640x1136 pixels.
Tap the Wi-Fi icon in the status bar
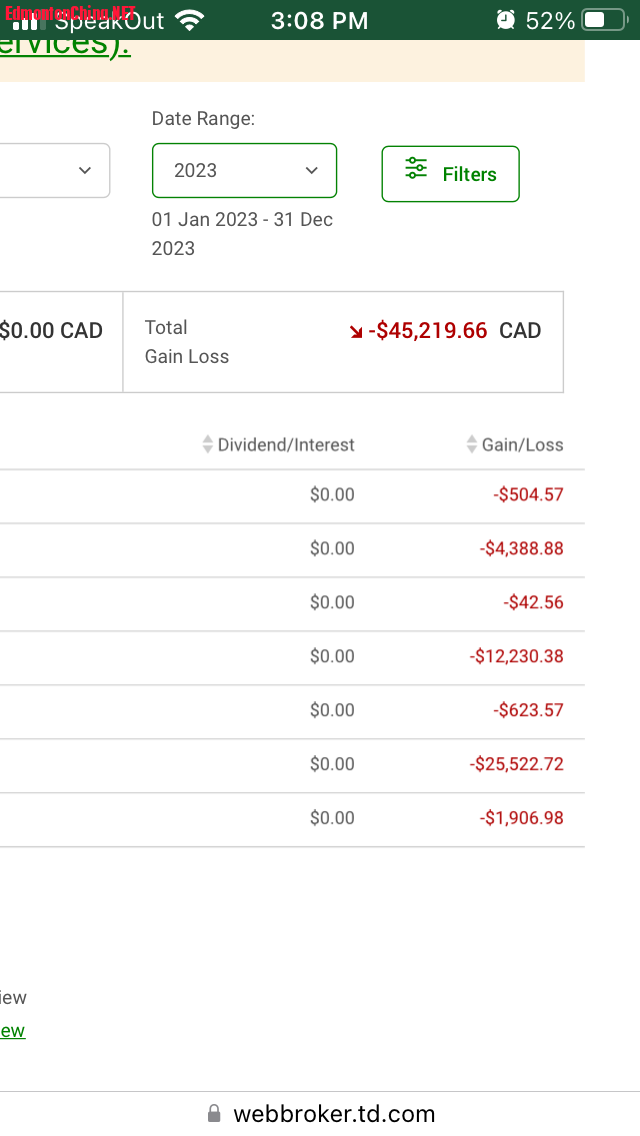point(190,20)
